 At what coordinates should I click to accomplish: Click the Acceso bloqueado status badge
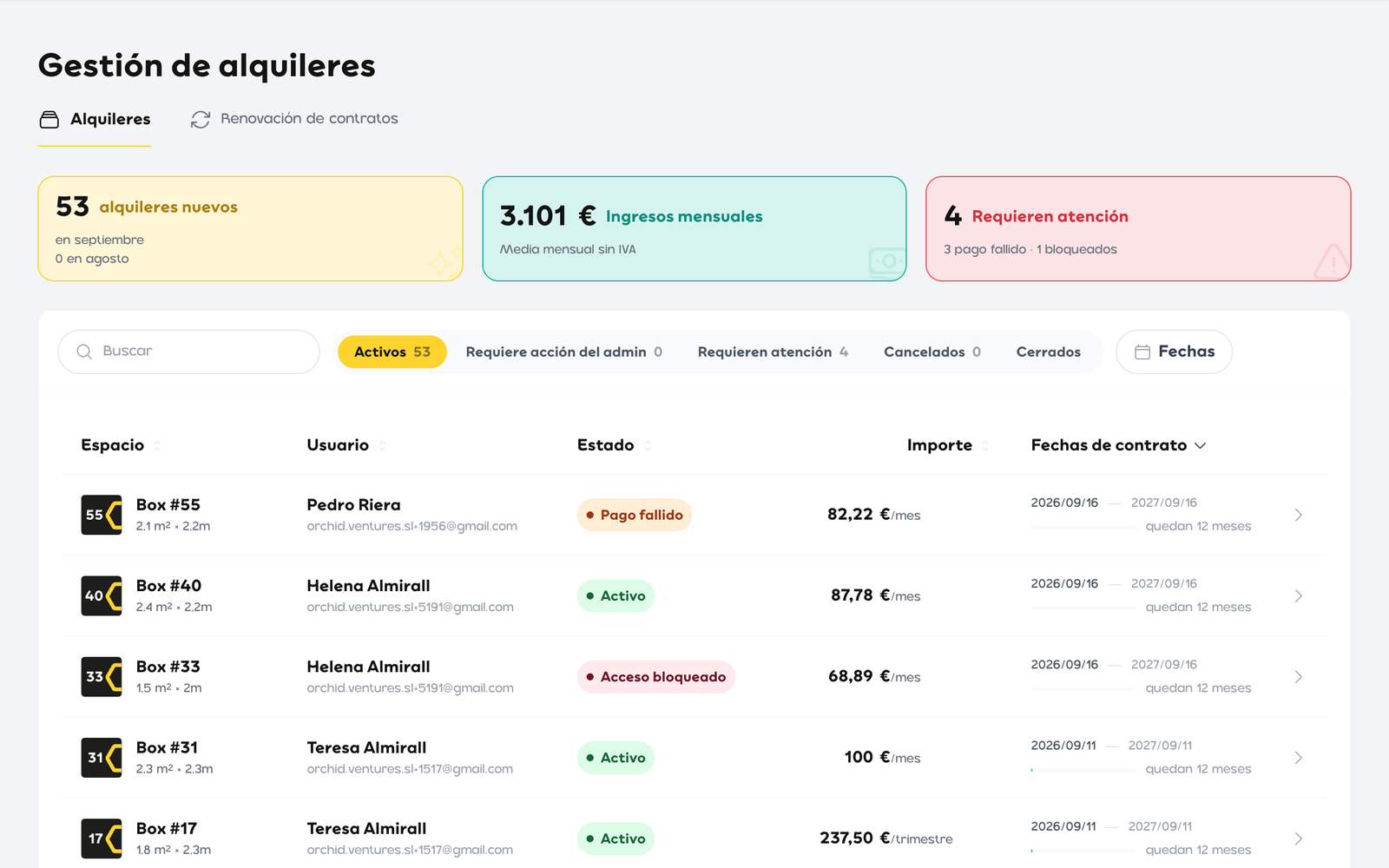click(656, 677)
